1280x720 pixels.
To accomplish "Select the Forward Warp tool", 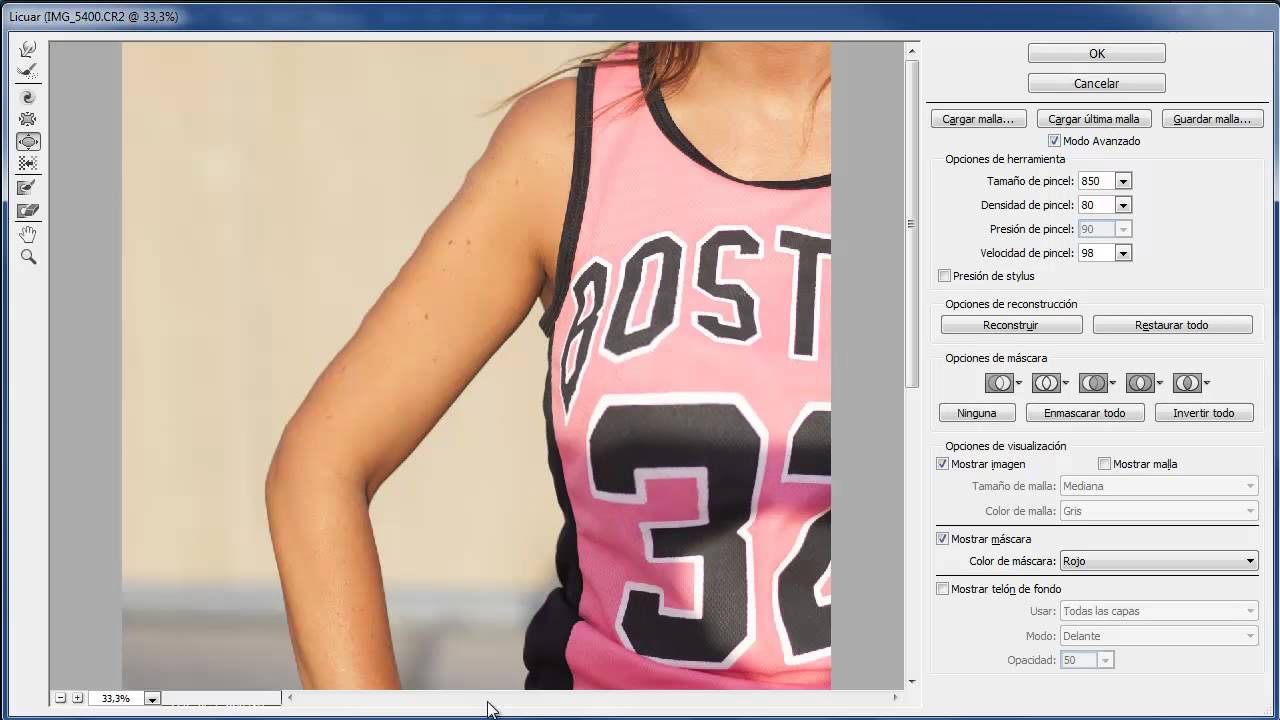I will 28,49.
